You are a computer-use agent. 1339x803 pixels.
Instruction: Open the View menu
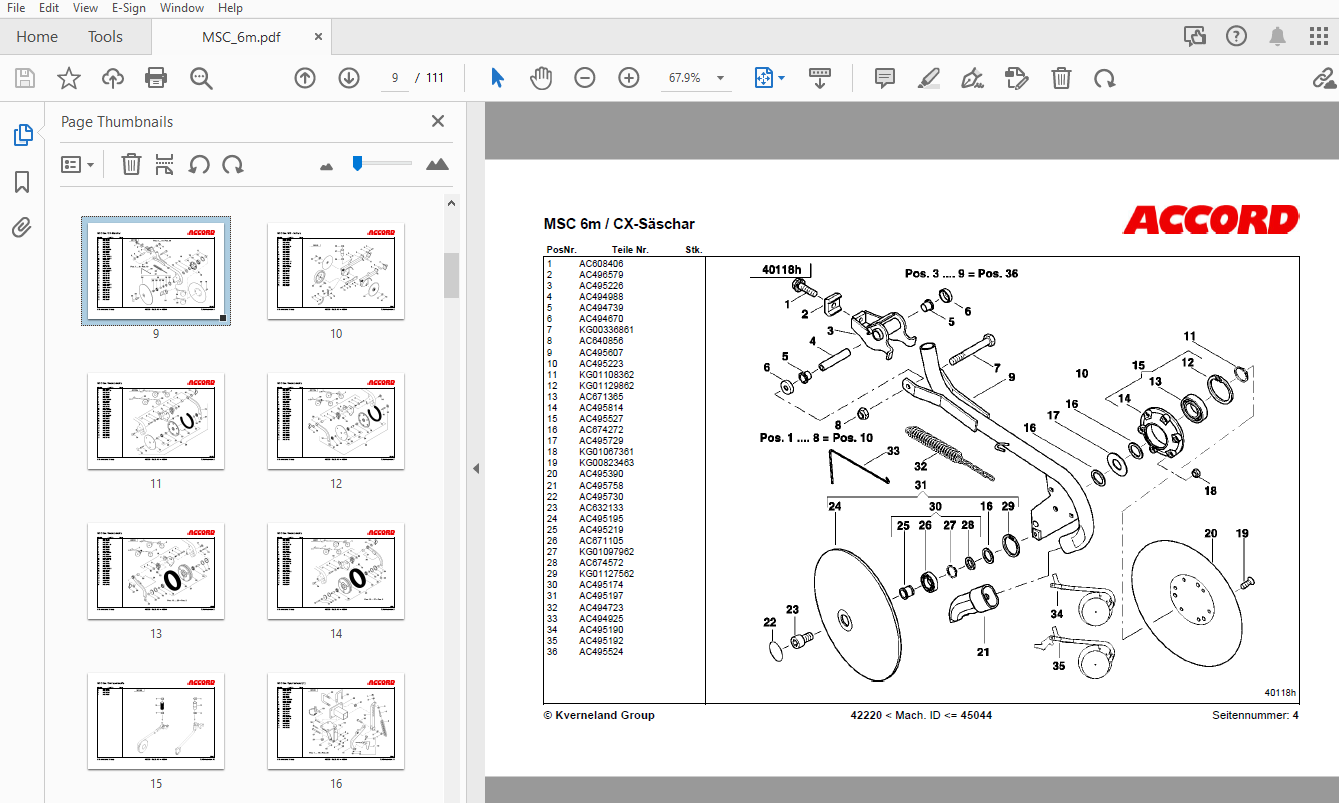pyautogui.click(x=86, y=8)
